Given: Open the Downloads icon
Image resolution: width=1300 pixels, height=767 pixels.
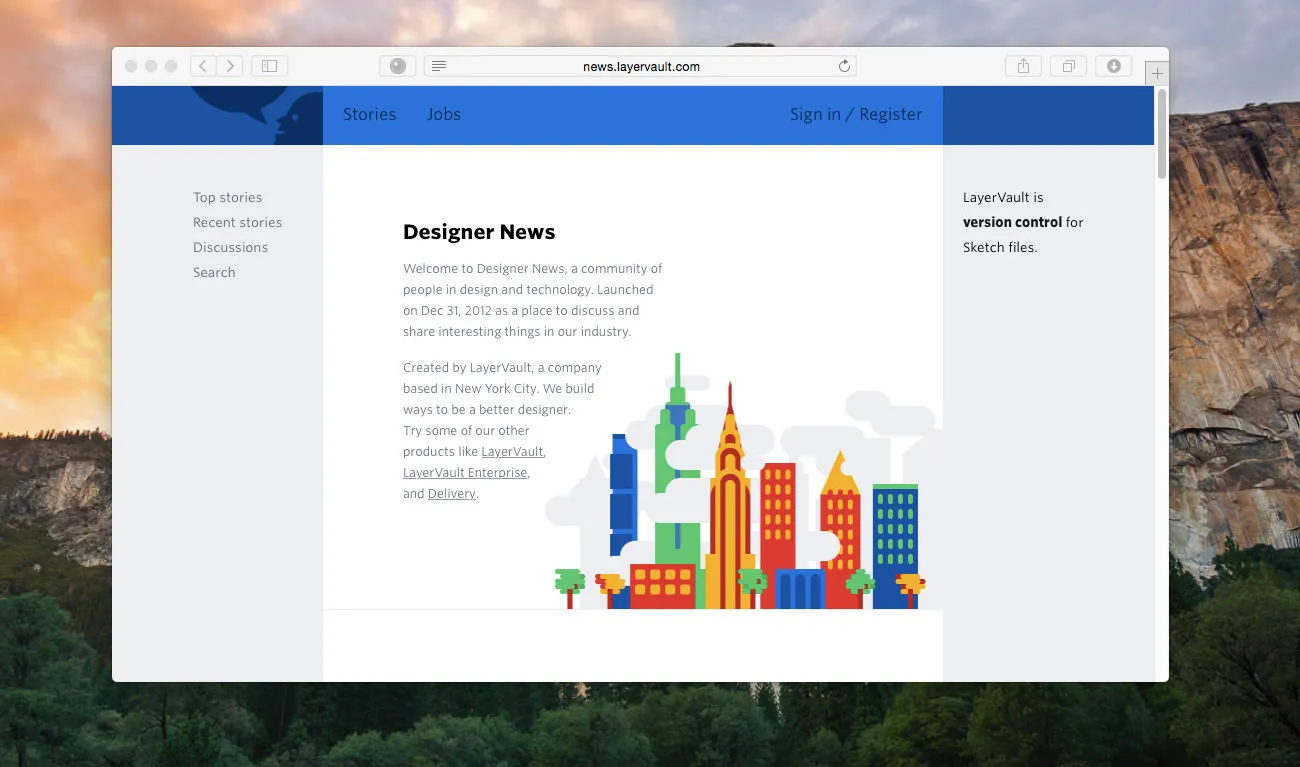Looking at the screenshot, I should click(1113, 65).
